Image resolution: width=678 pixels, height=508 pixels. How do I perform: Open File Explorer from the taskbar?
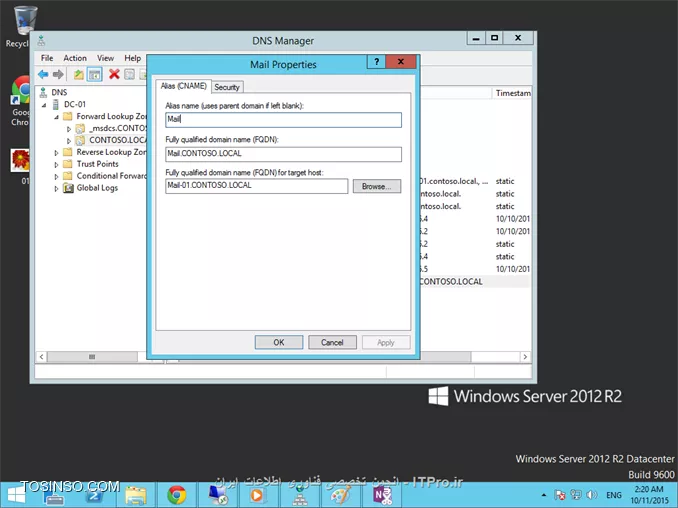(136, 495)
